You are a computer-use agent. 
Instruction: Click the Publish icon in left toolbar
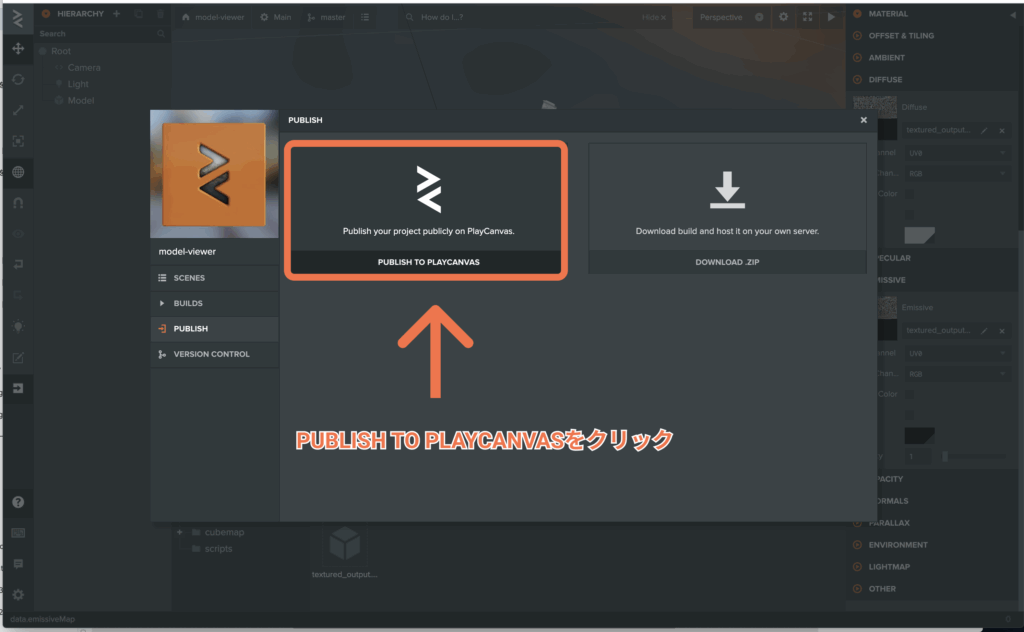(18, 388)
